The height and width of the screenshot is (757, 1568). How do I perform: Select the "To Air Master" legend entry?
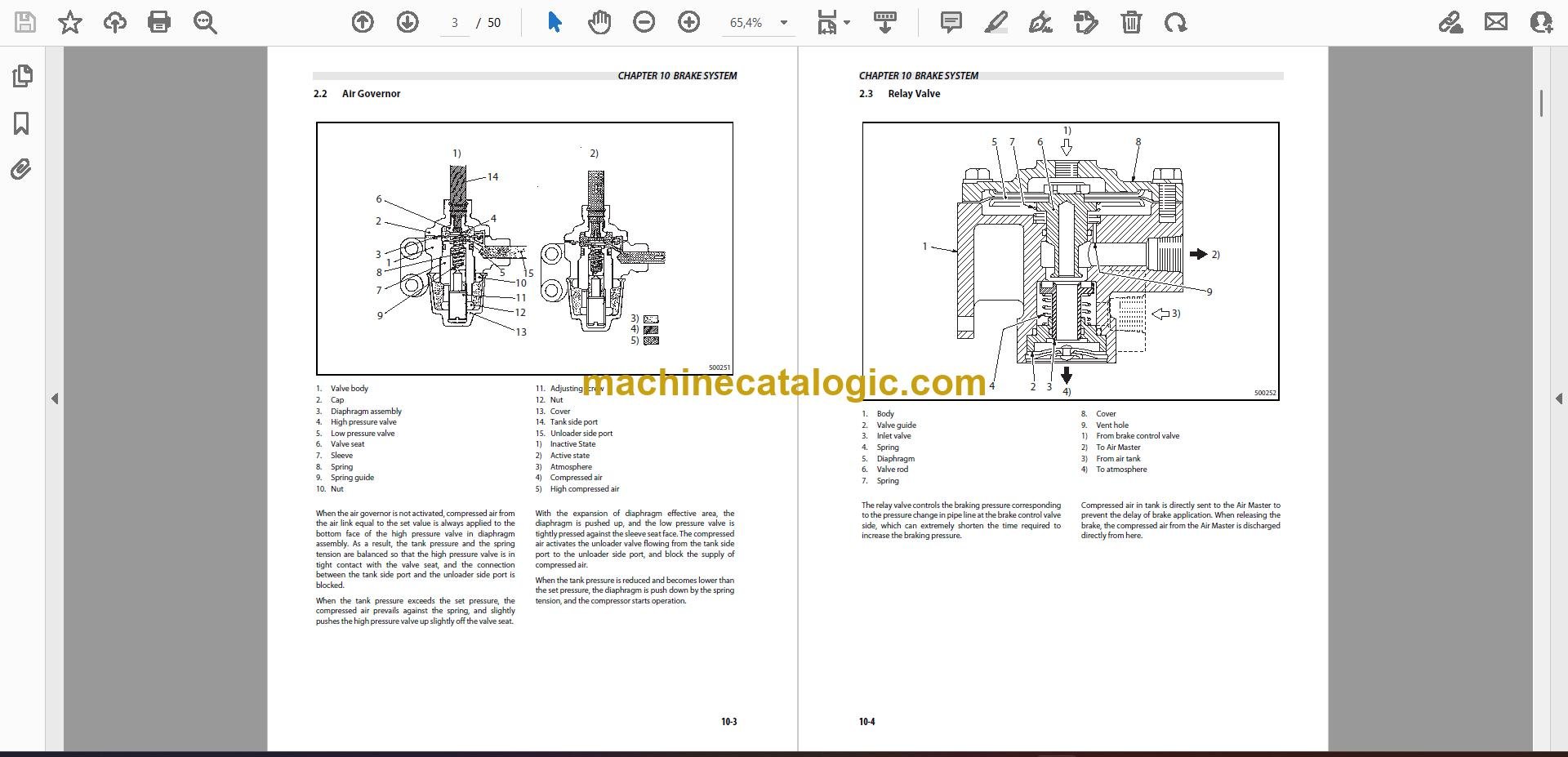pos(1118,448)
